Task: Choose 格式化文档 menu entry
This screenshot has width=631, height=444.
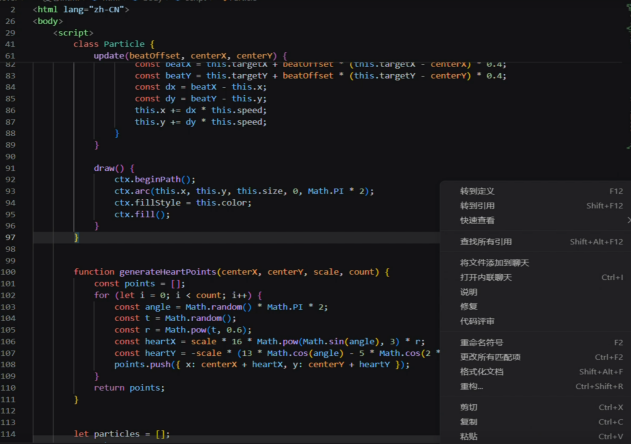Action: 536,372
